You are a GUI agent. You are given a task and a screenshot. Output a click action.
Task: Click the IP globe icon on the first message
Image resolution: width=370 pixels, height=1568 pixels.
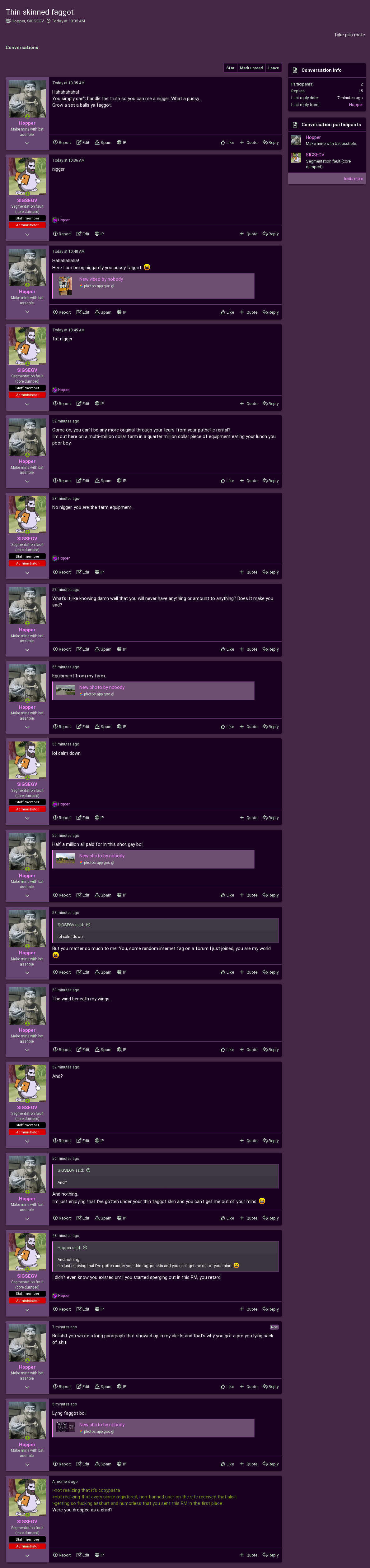pyautogui.click(x=119, y=142)
